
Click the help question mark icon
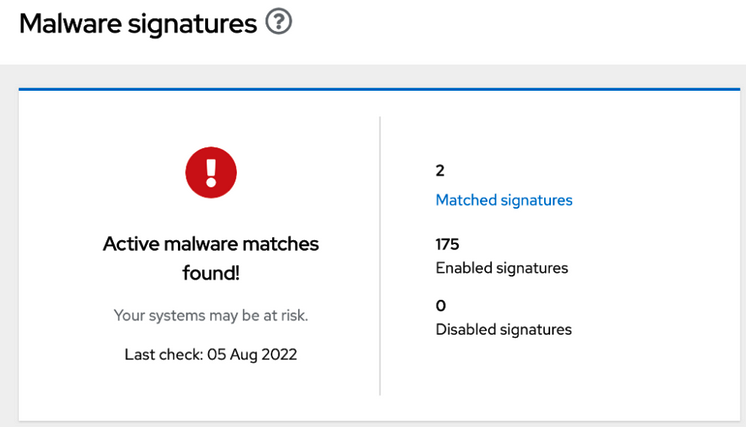279,23
